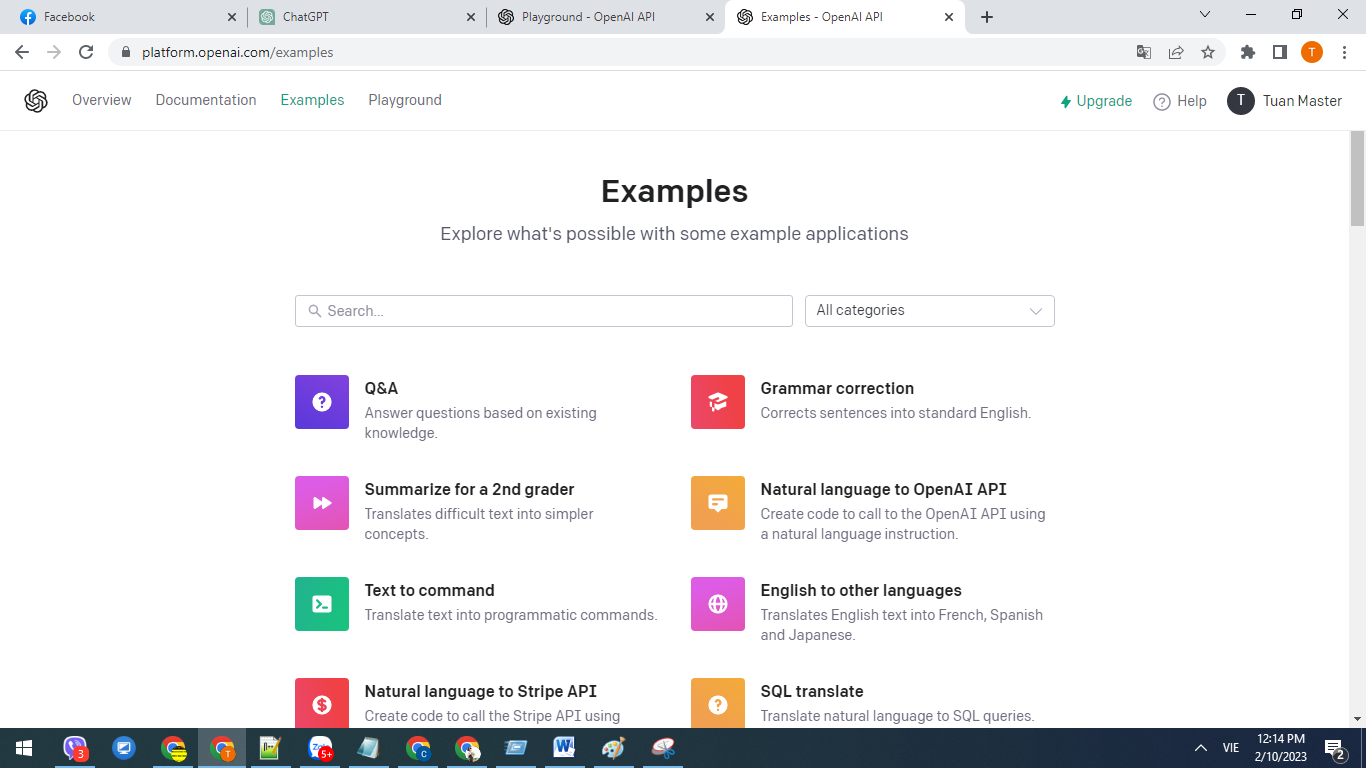Close the Facebook tab
The image size is (1366, 768).
[232, 17]
